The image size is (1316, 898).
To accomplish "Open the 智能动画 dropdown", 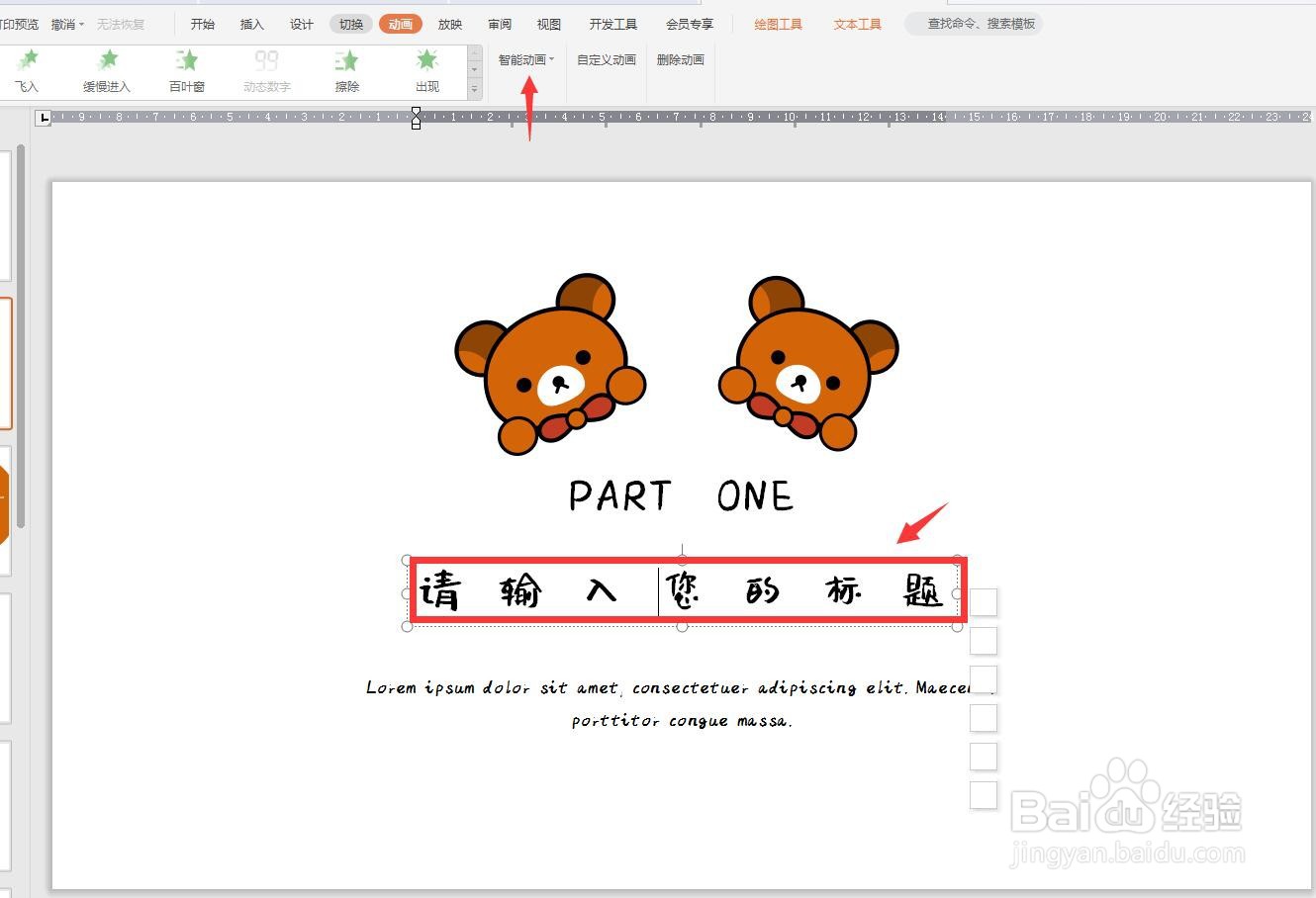I will click(x=526, y=59).
